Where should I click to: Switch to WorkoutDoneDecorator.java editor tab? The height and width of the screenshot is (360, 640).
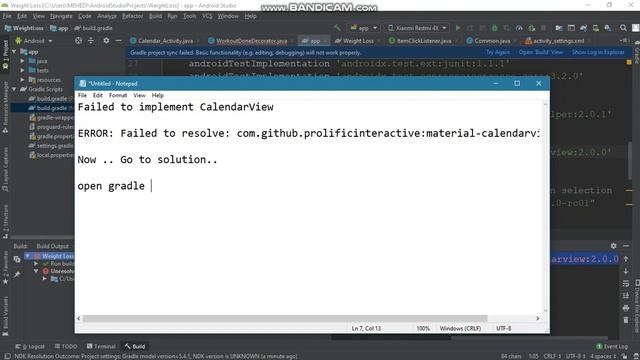pyautogui.click(x=251, y=41)
